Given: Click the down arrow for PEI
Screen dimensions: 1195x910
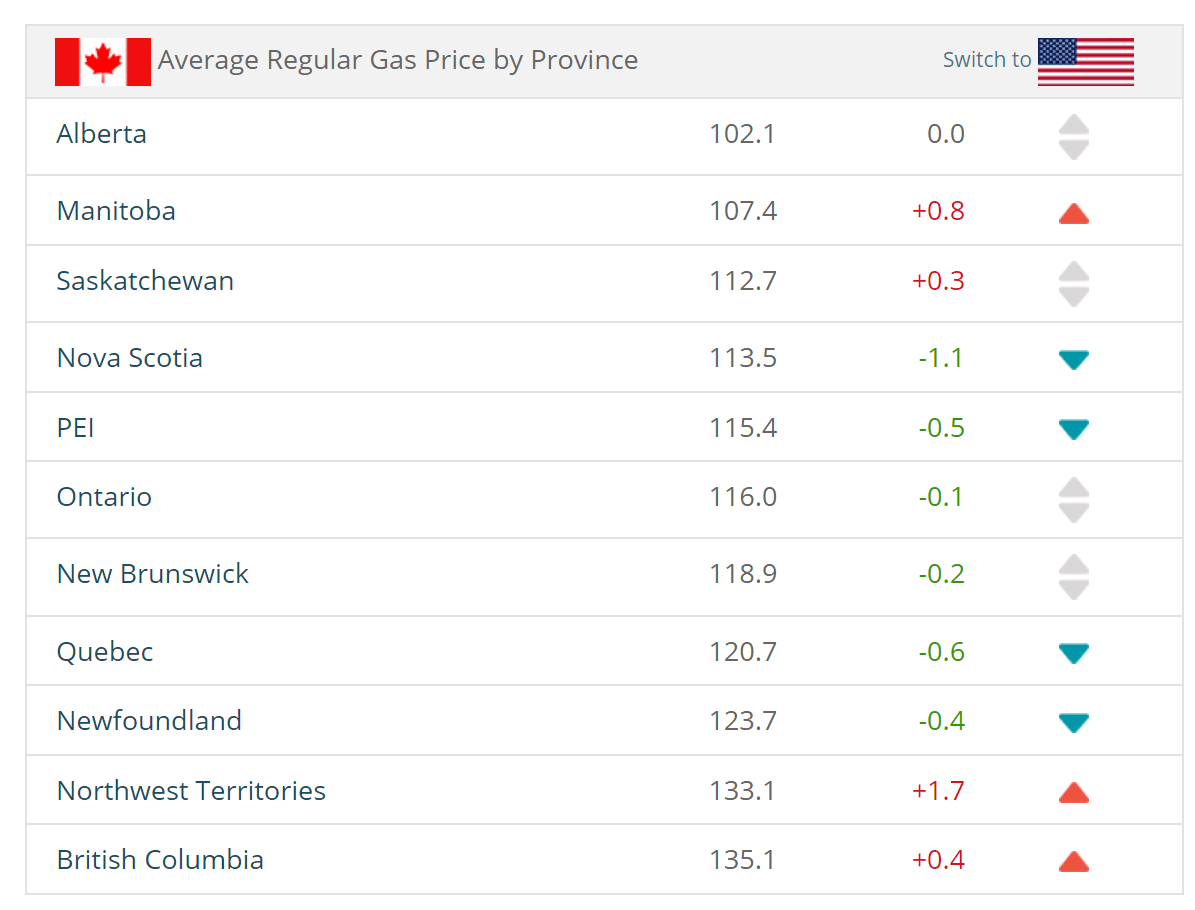Looking at the screenshot, I should [x=1073, y=428].
